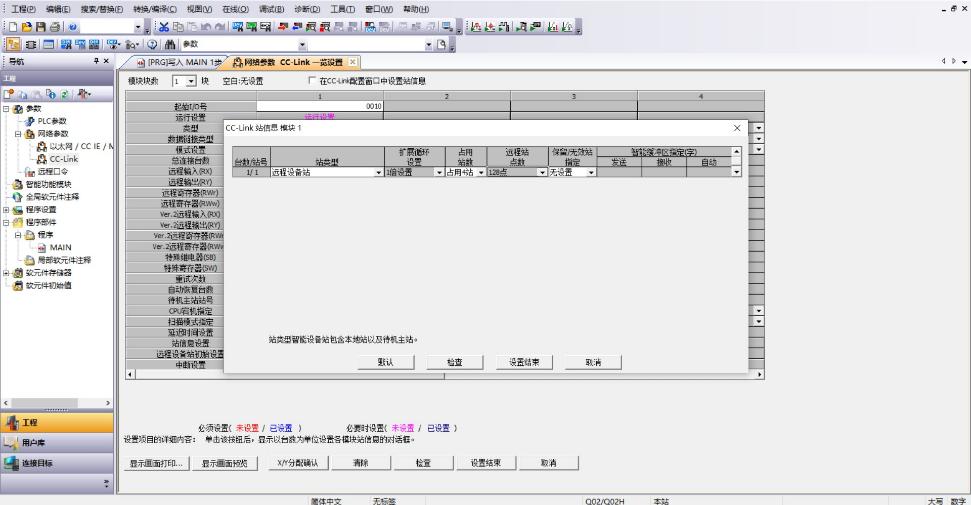Viewport: 971px width, 505px height.
Task: Open the 模块块数 dropdown
Action: click(x=191, y=81)
